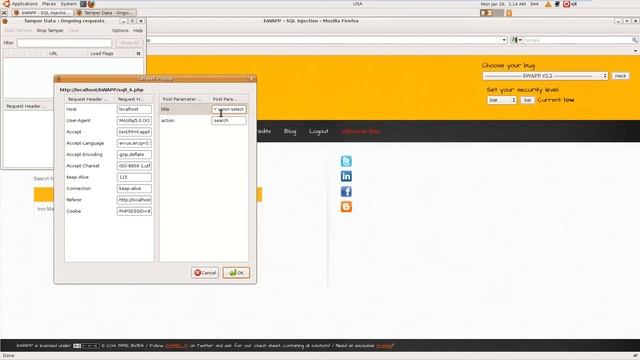Close the Tamper Popup dialog
640x360 pixels.
[252, 79]
